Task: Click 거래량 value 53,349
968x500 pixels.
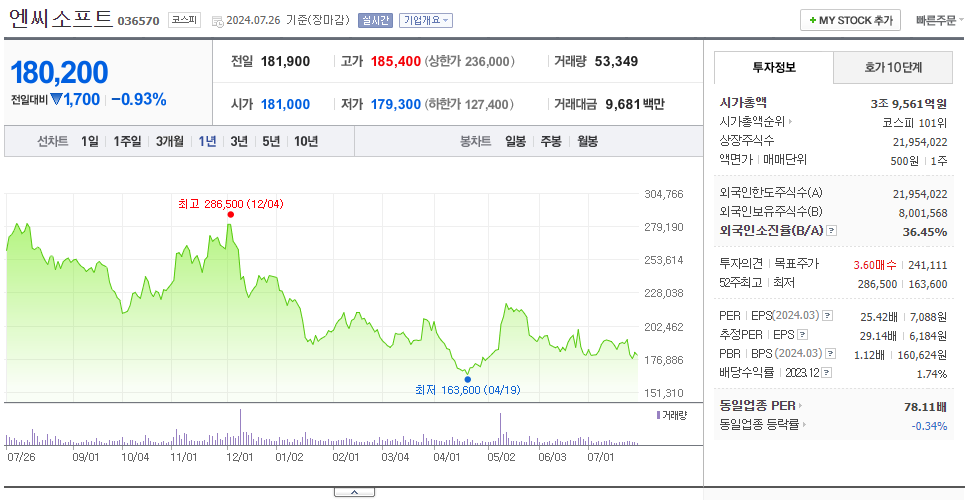Action: click(x=616, y=62)
